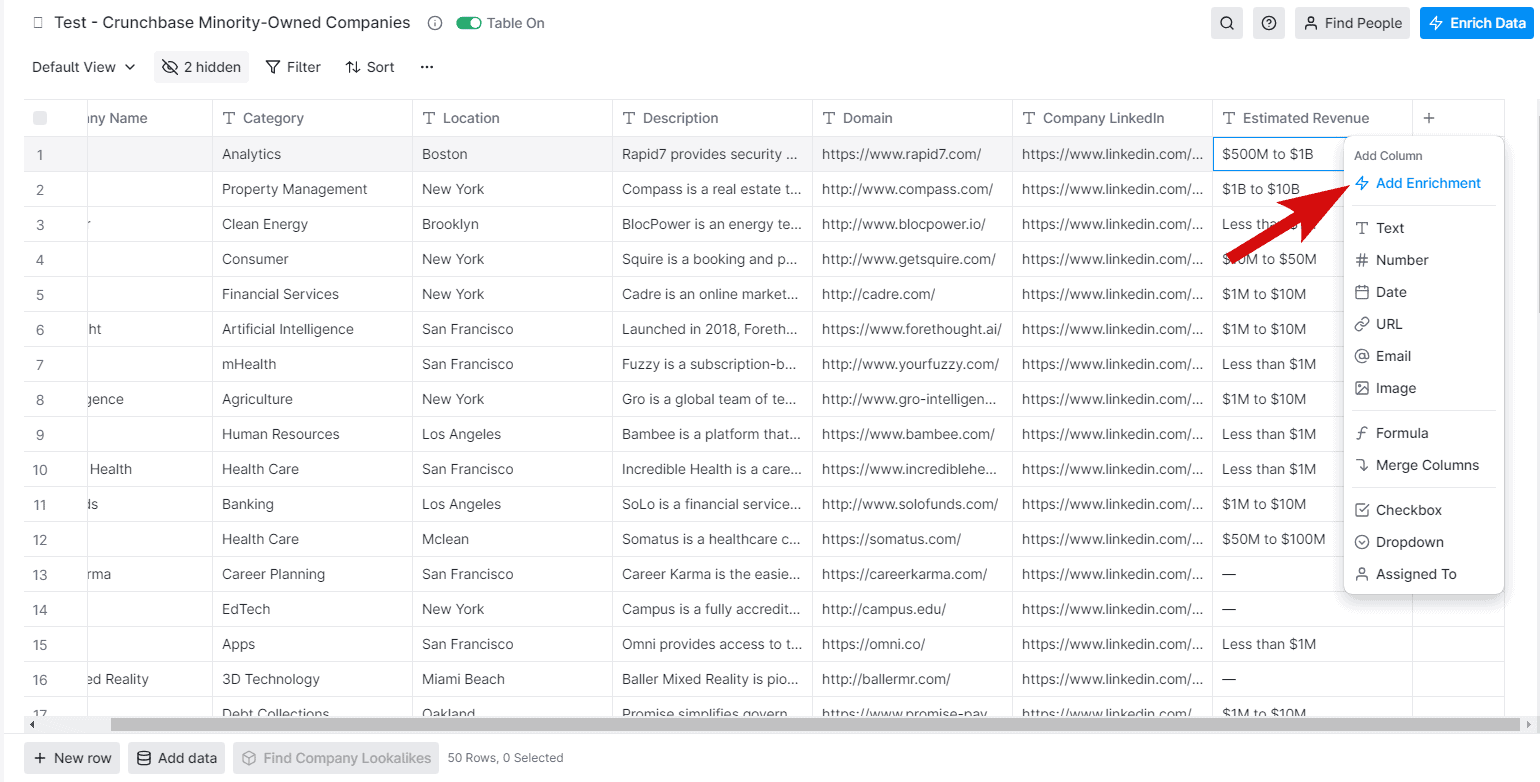Image resolution: width=1540 pixels, height=782 pixels.
Task: Choose Text column type
Action: tap(1424, 228)
